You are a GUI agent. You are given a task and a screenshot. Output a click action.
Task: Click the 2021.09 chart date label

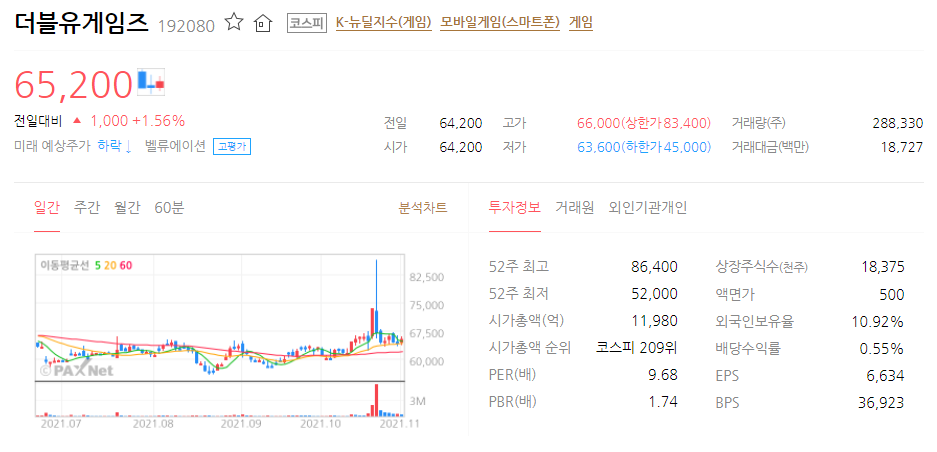click(x=241, y=424)
